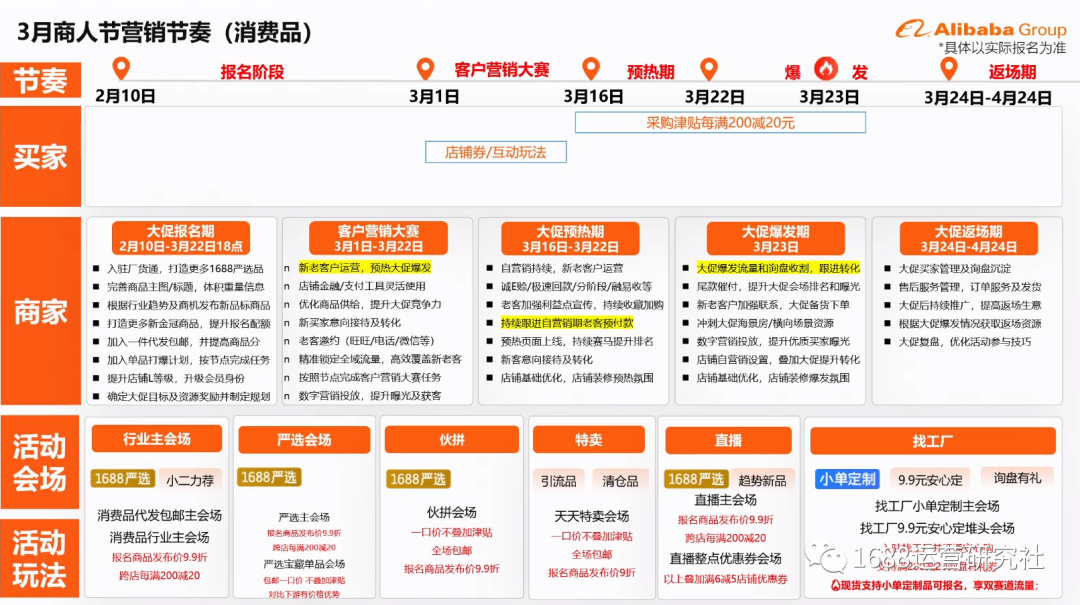This screenshot has width=1080, height=605.
Task: Click 直播主会场 text
Action: point(725,500)
